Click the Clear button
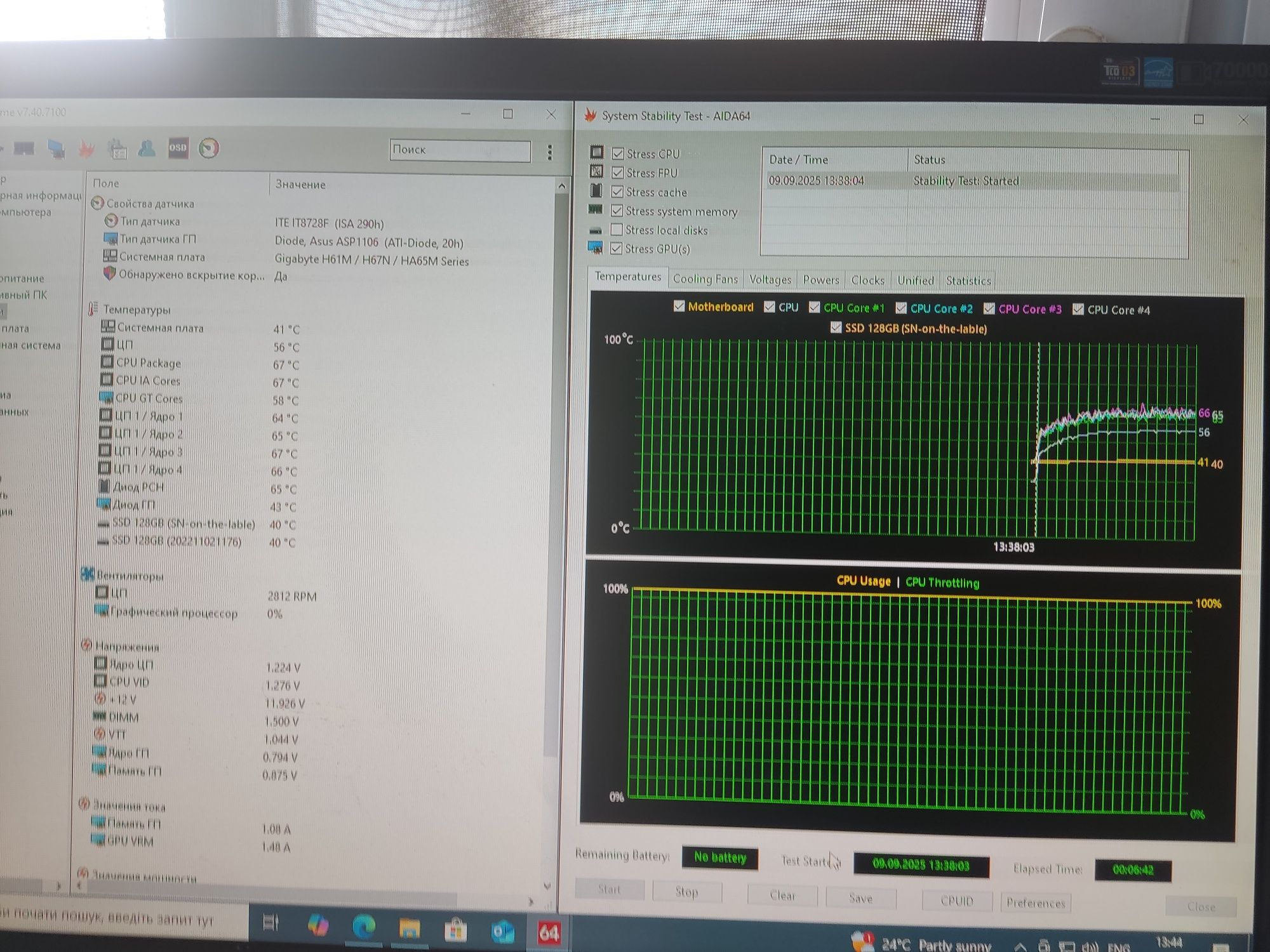The width and height of the screenshot is (1270, 952). click(x=782, y=896)
